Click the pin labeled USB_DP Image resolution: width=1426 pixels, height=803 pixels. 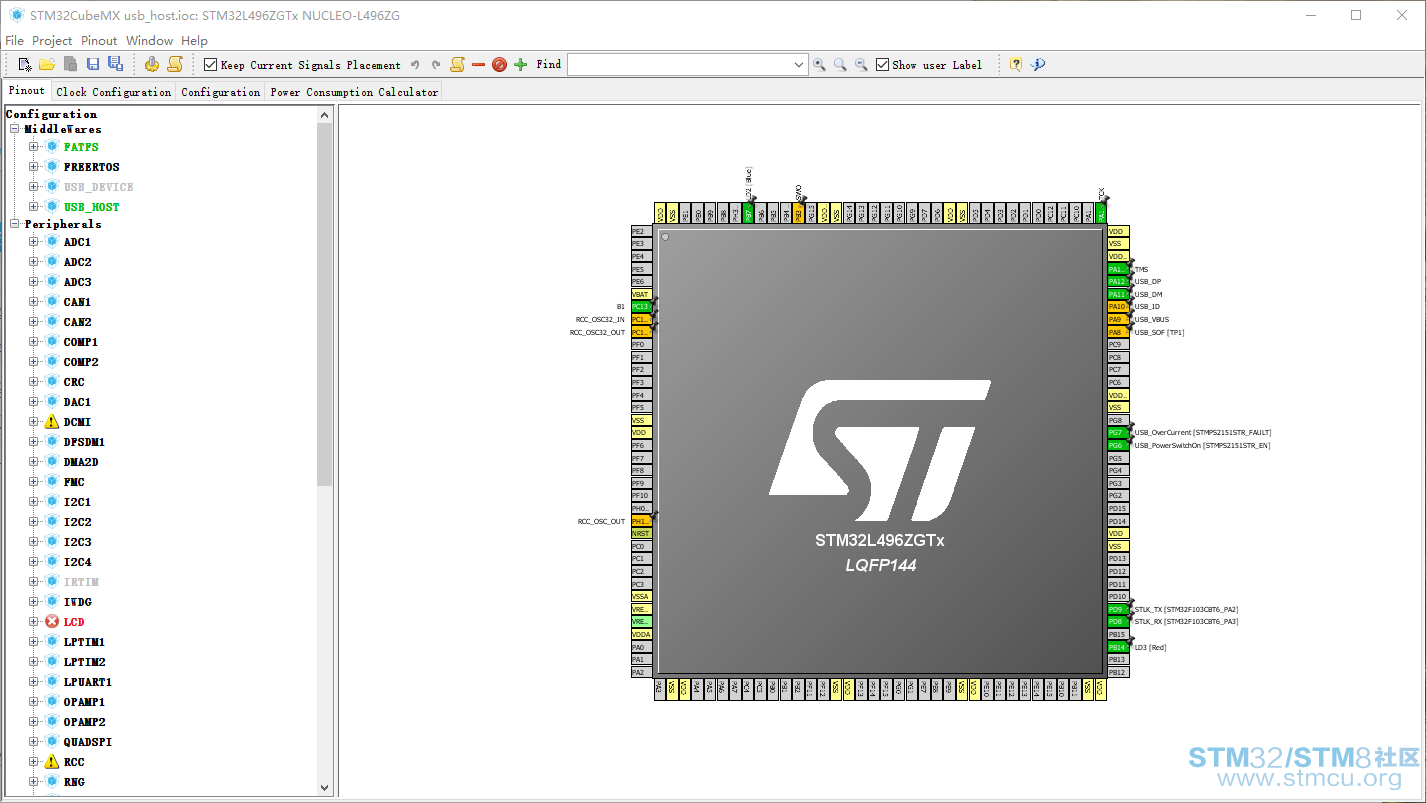[1118, 282]
